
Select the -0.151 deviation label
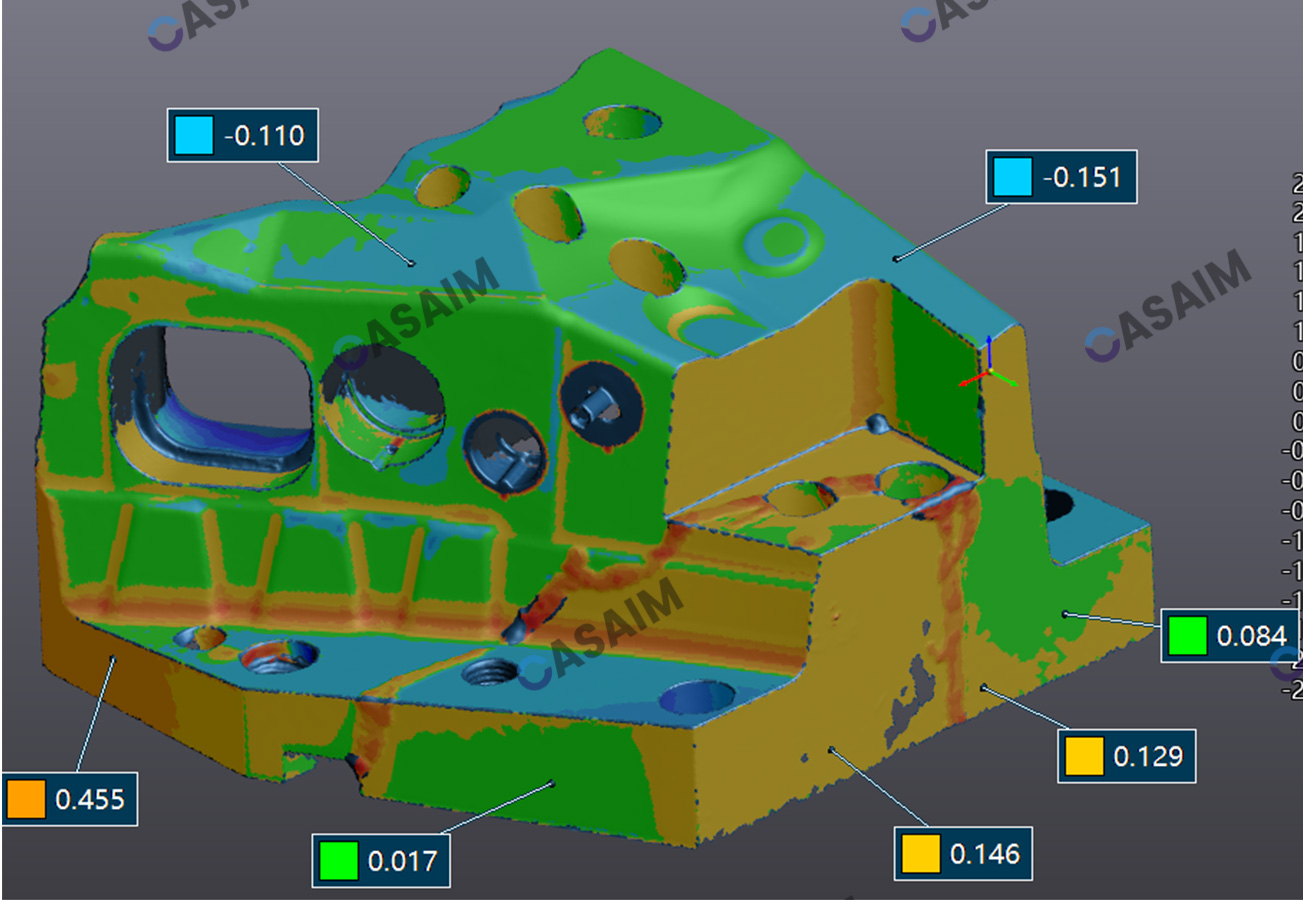tap(1062, 178)
